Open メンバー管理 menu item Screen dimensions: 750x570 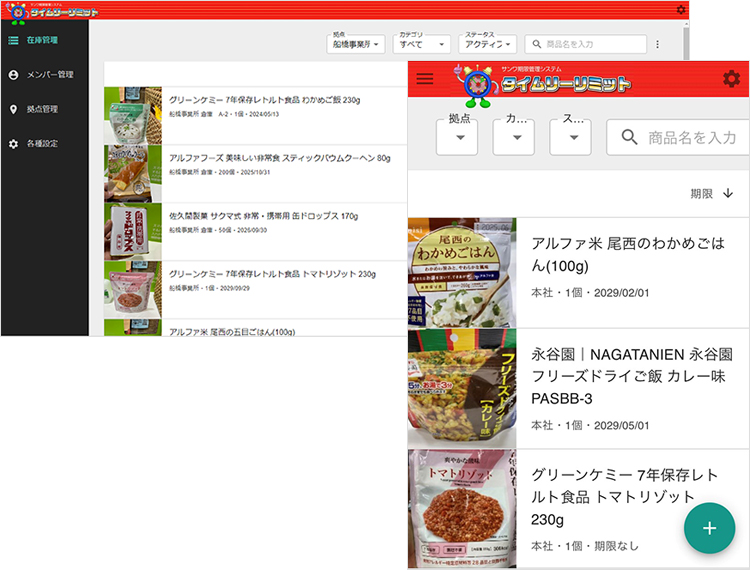(x=44, y=75)
